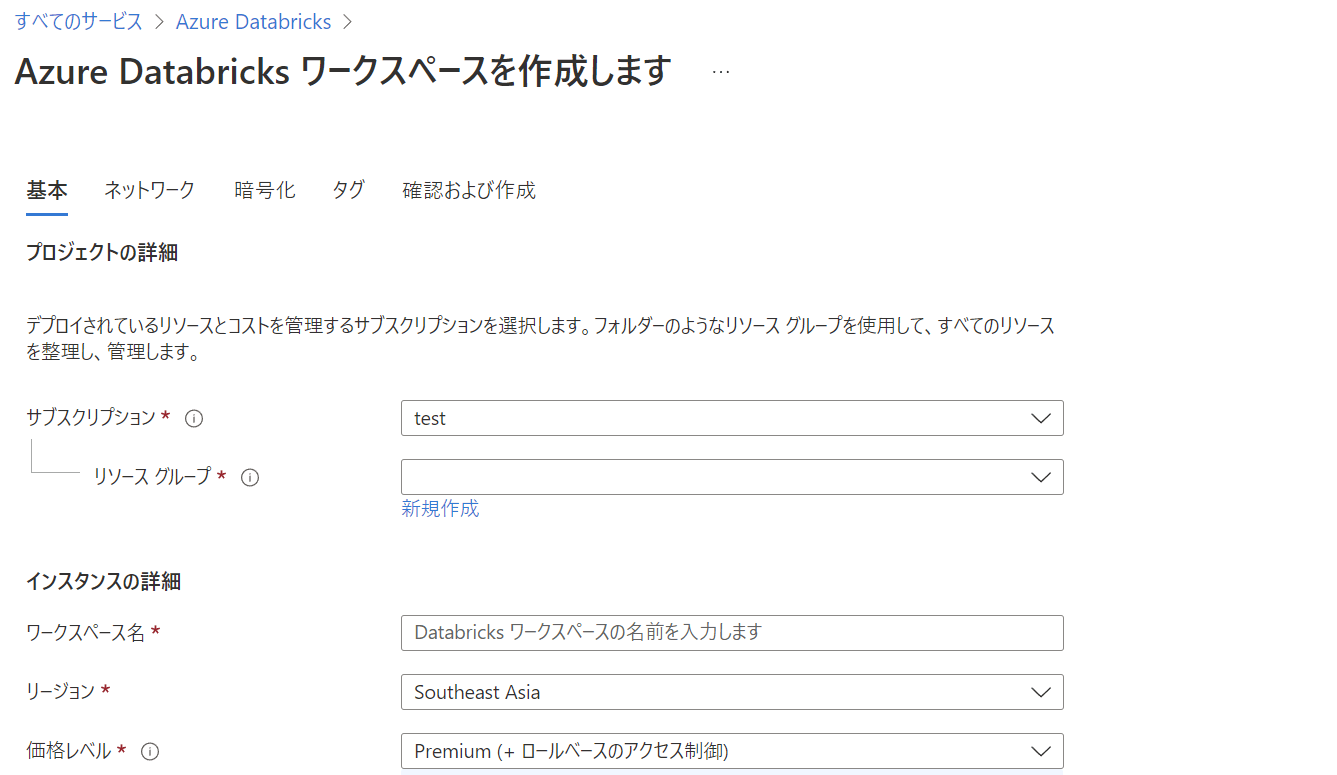
Task: Open the 暗号化 tab
Action: coord(264,190)
